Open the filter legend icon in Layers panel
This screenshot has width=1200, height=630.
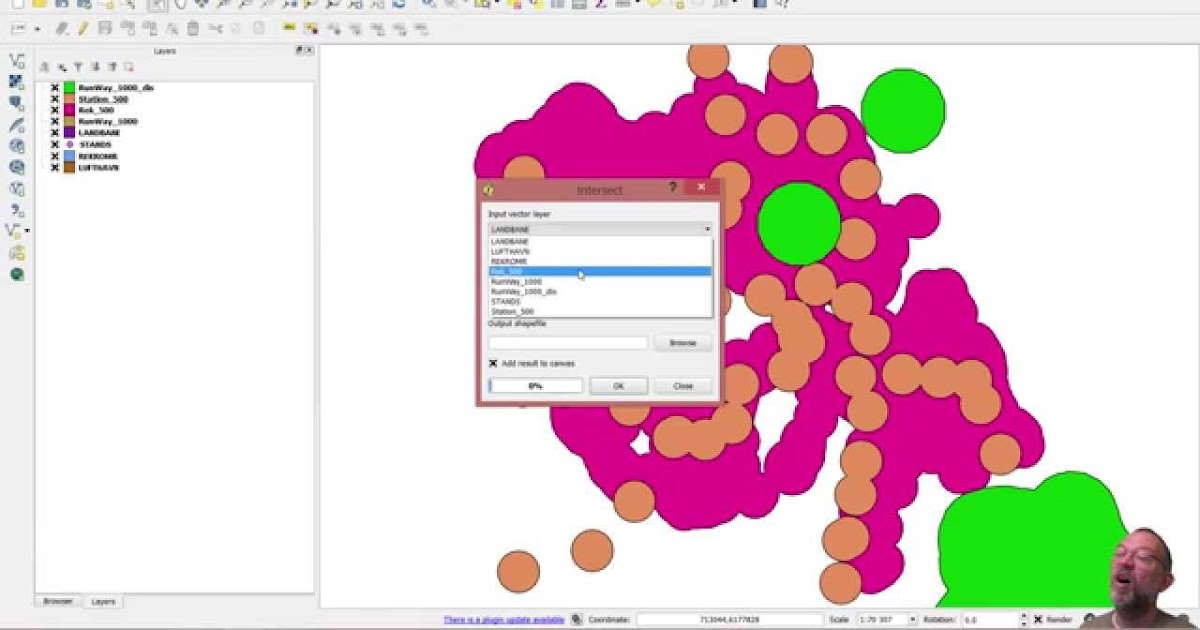coord(78,66)
